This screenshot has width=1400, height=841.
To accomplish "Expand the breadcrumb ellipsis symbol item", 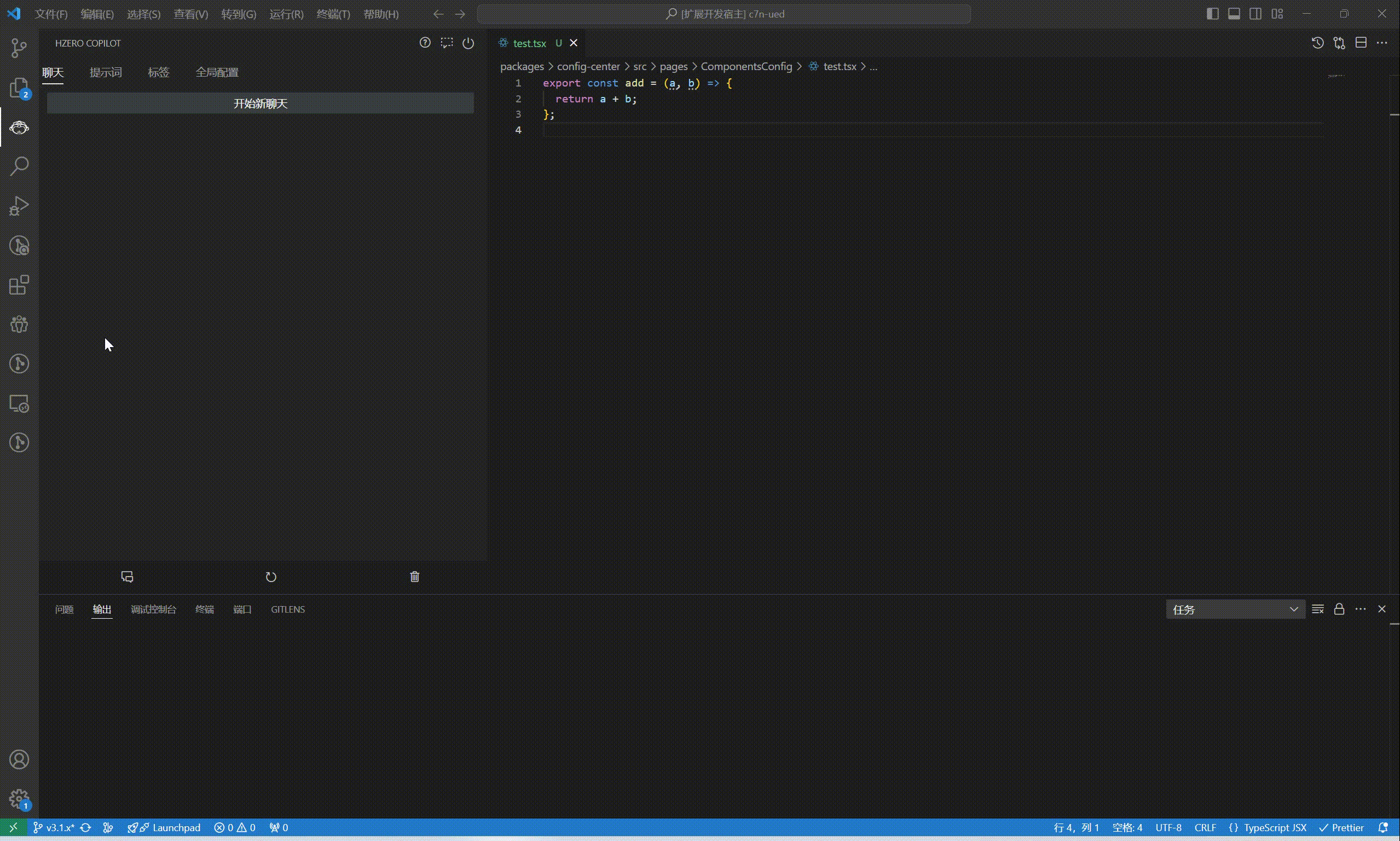I will (x=873, y=67).
